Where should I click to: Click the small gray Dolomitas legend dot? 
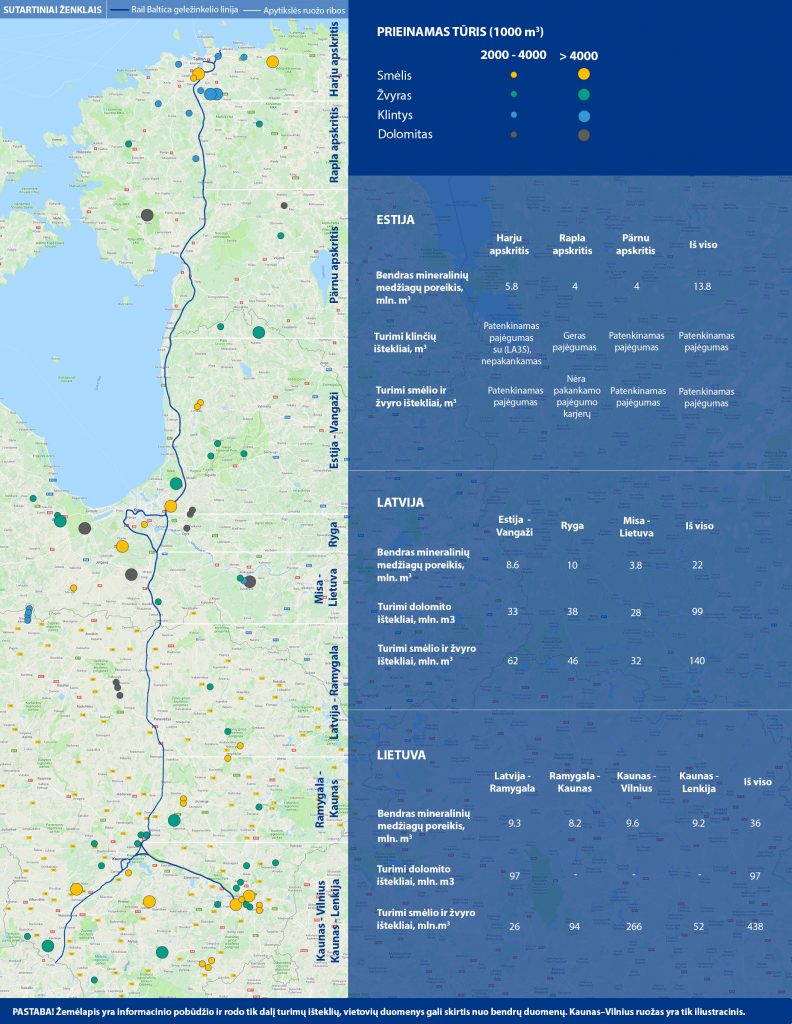coord(513,135)
